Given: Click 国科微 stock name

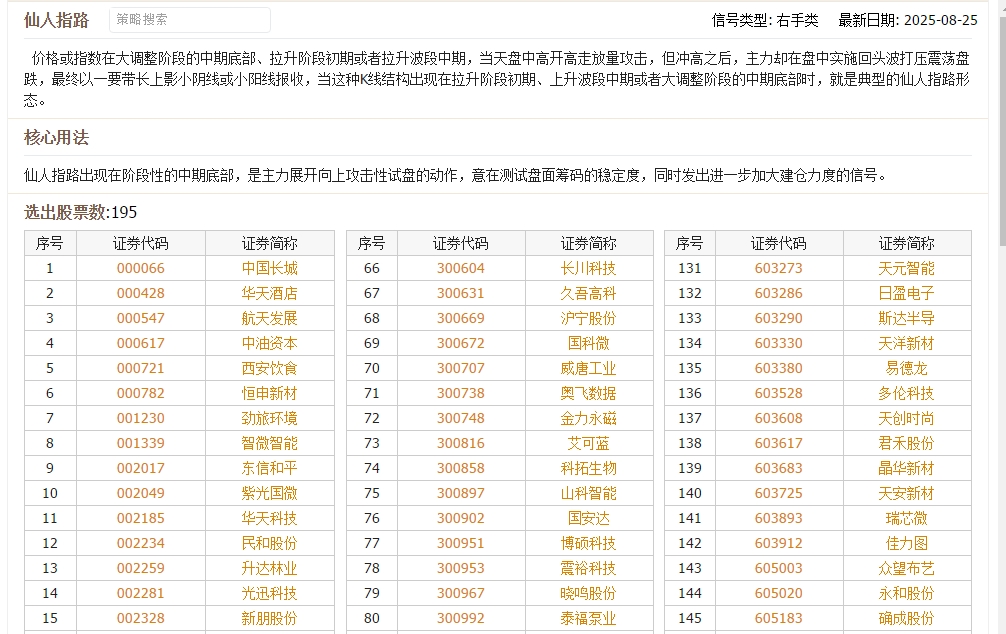Looking at the screenshot, I should point(588,343).
